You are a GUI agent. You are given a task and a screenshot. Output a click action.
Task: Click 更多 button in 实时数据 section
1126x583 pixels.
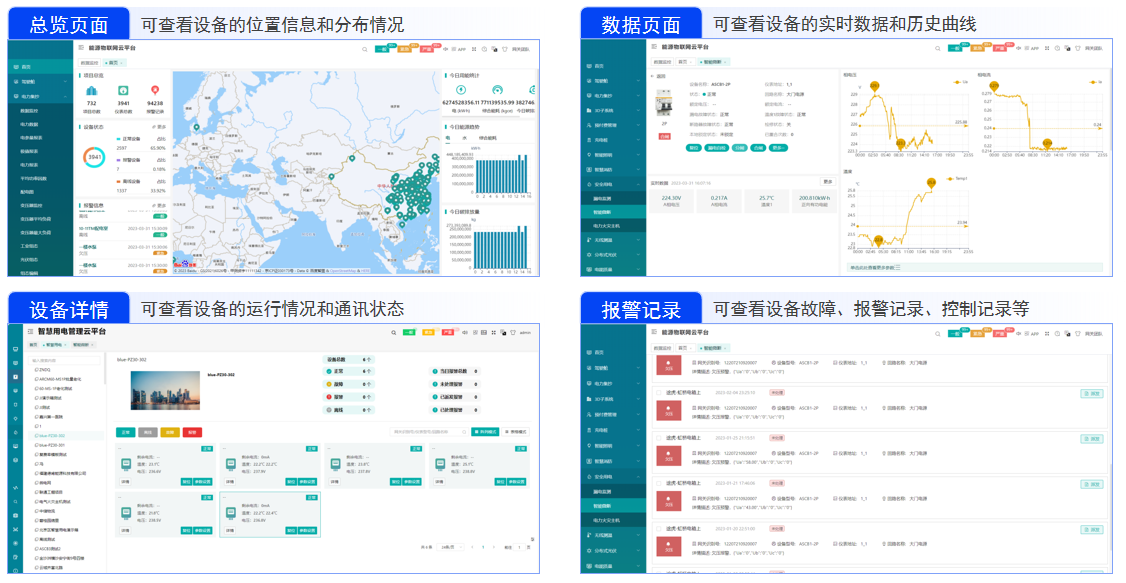coord(827,182)
